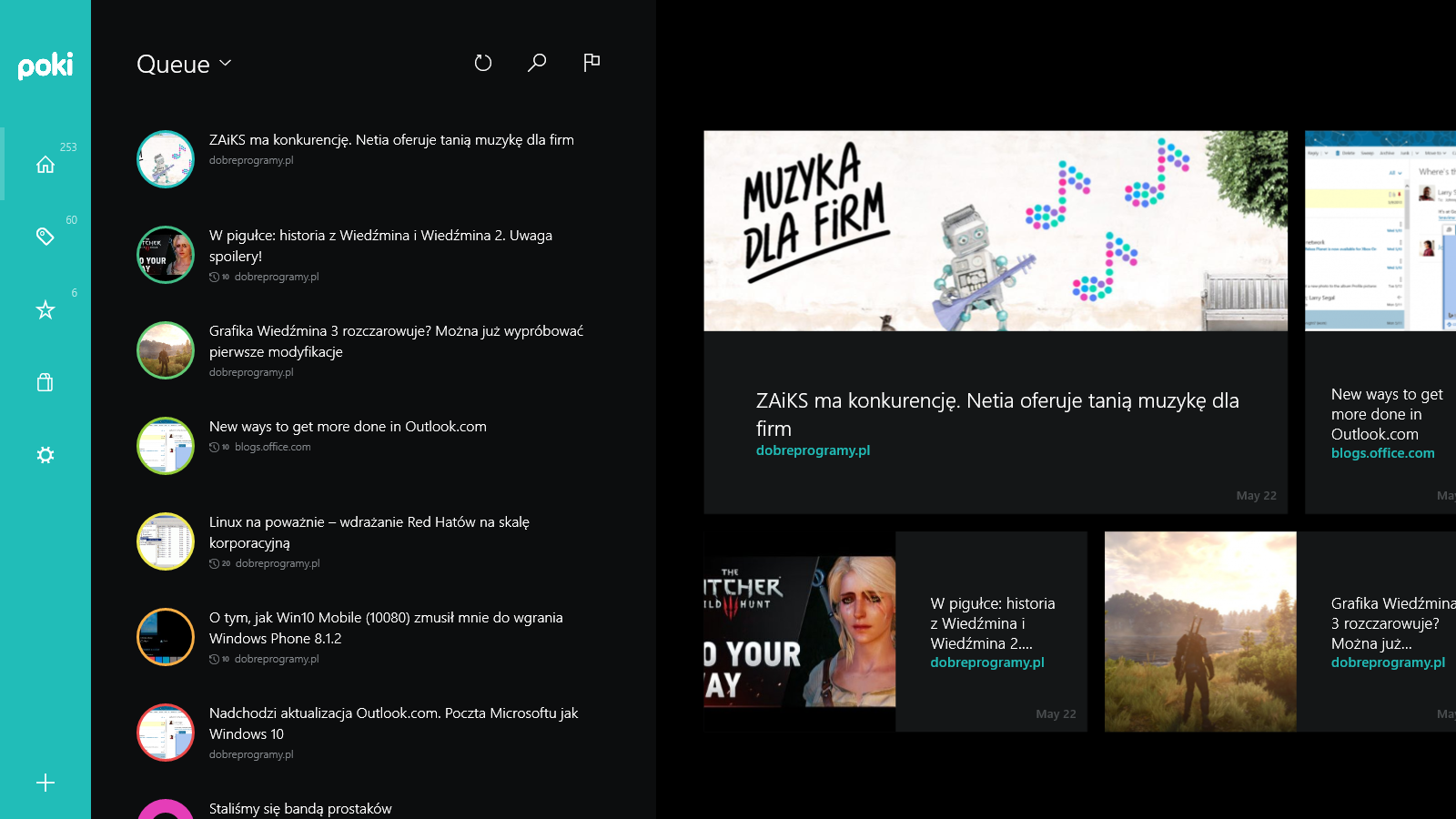1456x819 pixels.
Task: Expand the Queue dropdown
Action: coord(185,64)
